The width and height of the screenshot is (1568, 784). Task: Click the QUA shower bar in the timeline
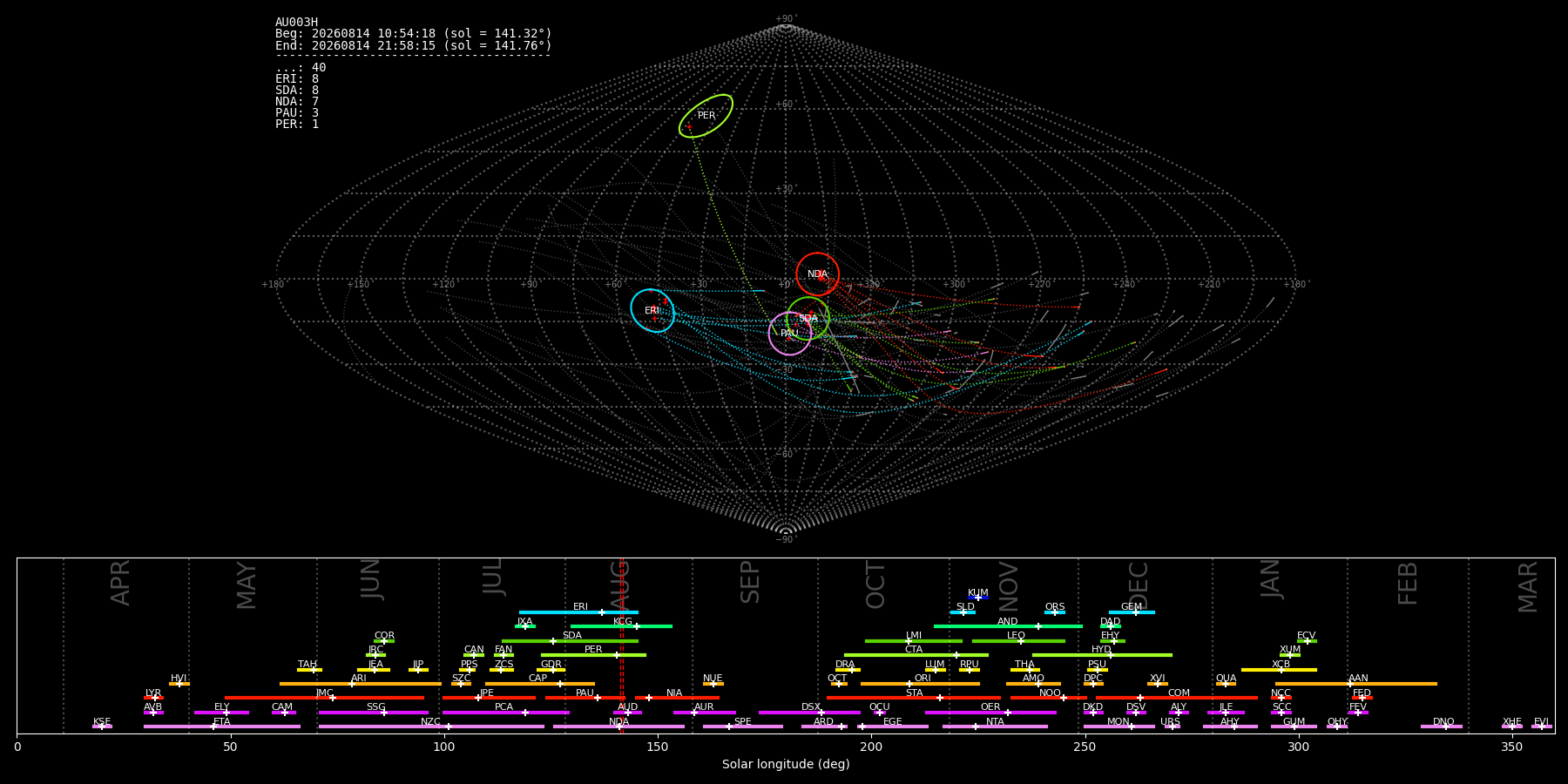pos(1226,684)
